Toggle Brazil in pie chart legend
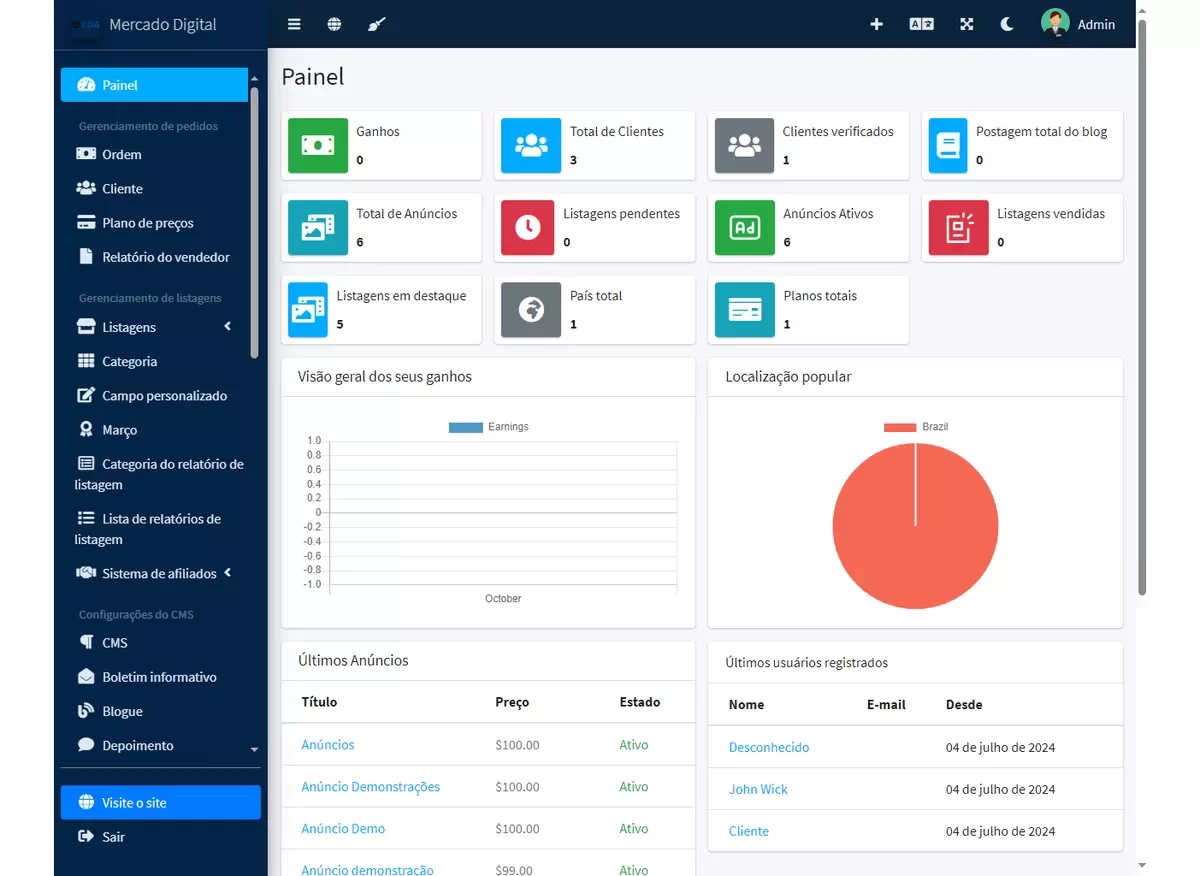 tap(916, 427)
